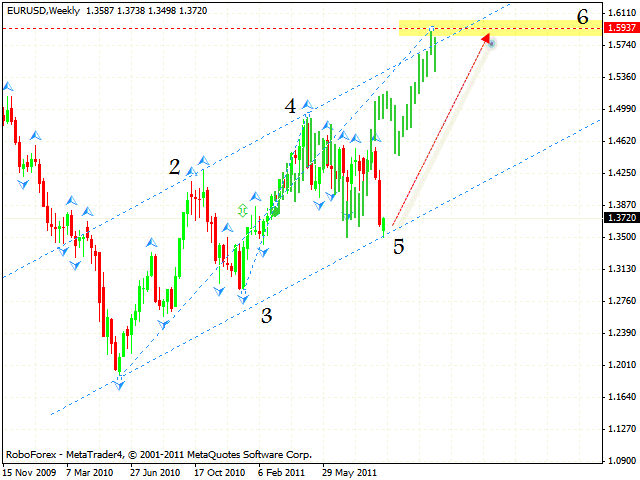
Task: Click the 15 Nov 2009 date label
Action: click(28, 470)
